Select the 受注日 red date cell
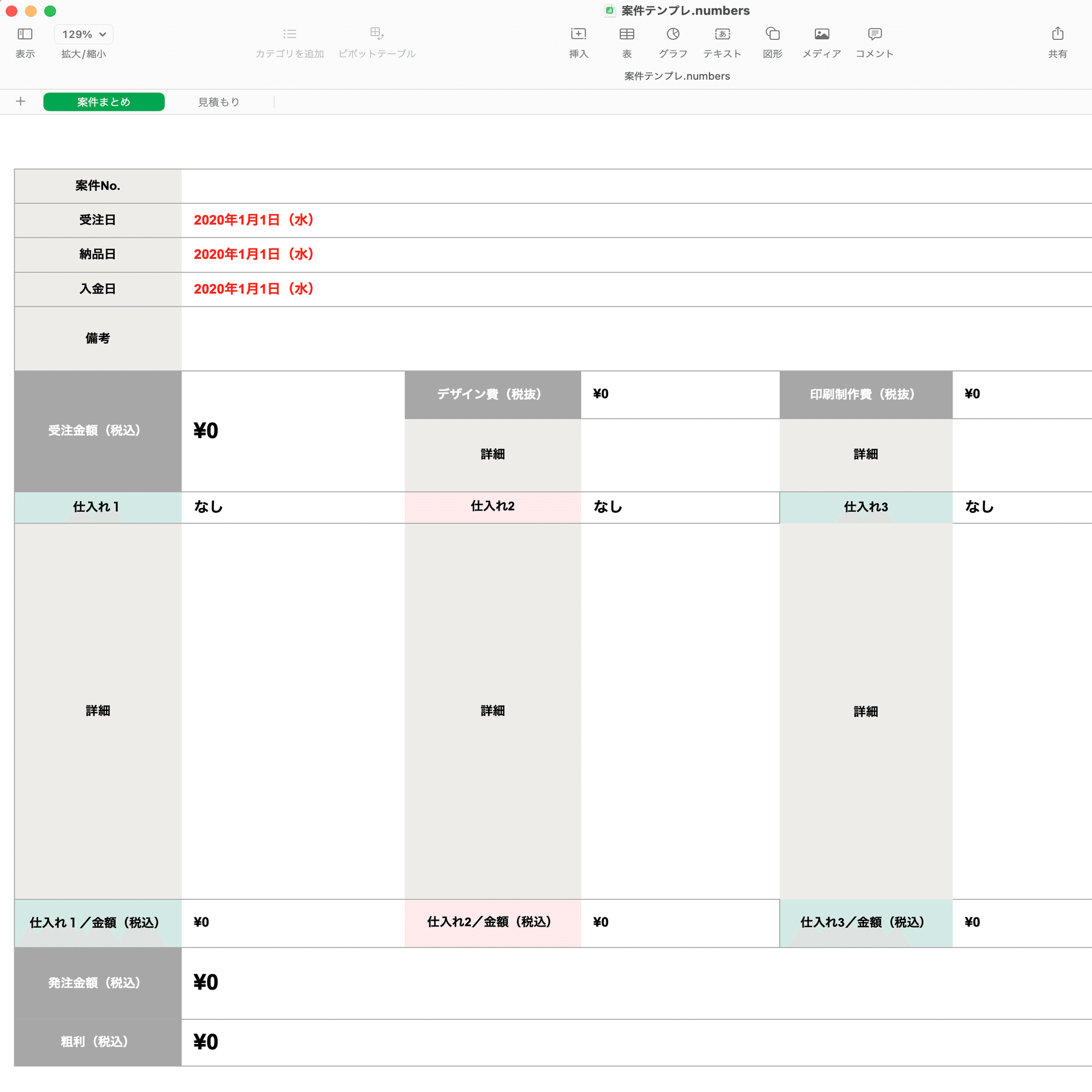1092x1092 pixels. pyautogui.click(x=254, y=220)
